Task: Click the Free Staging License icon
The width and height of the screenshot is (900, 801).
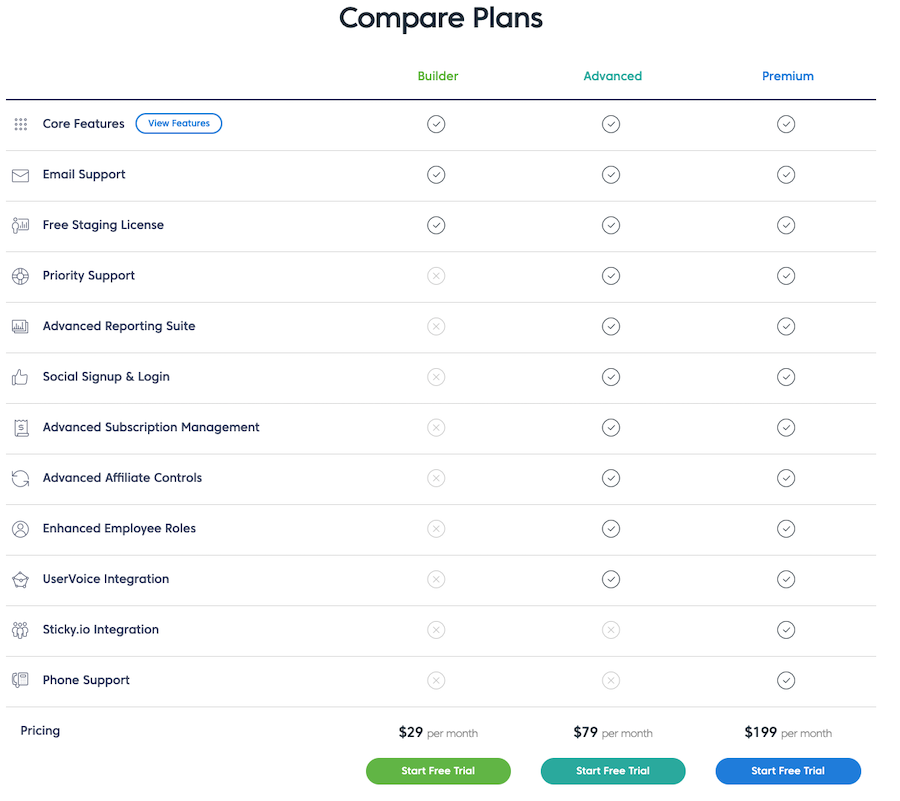Action: (x=21, y=225)
